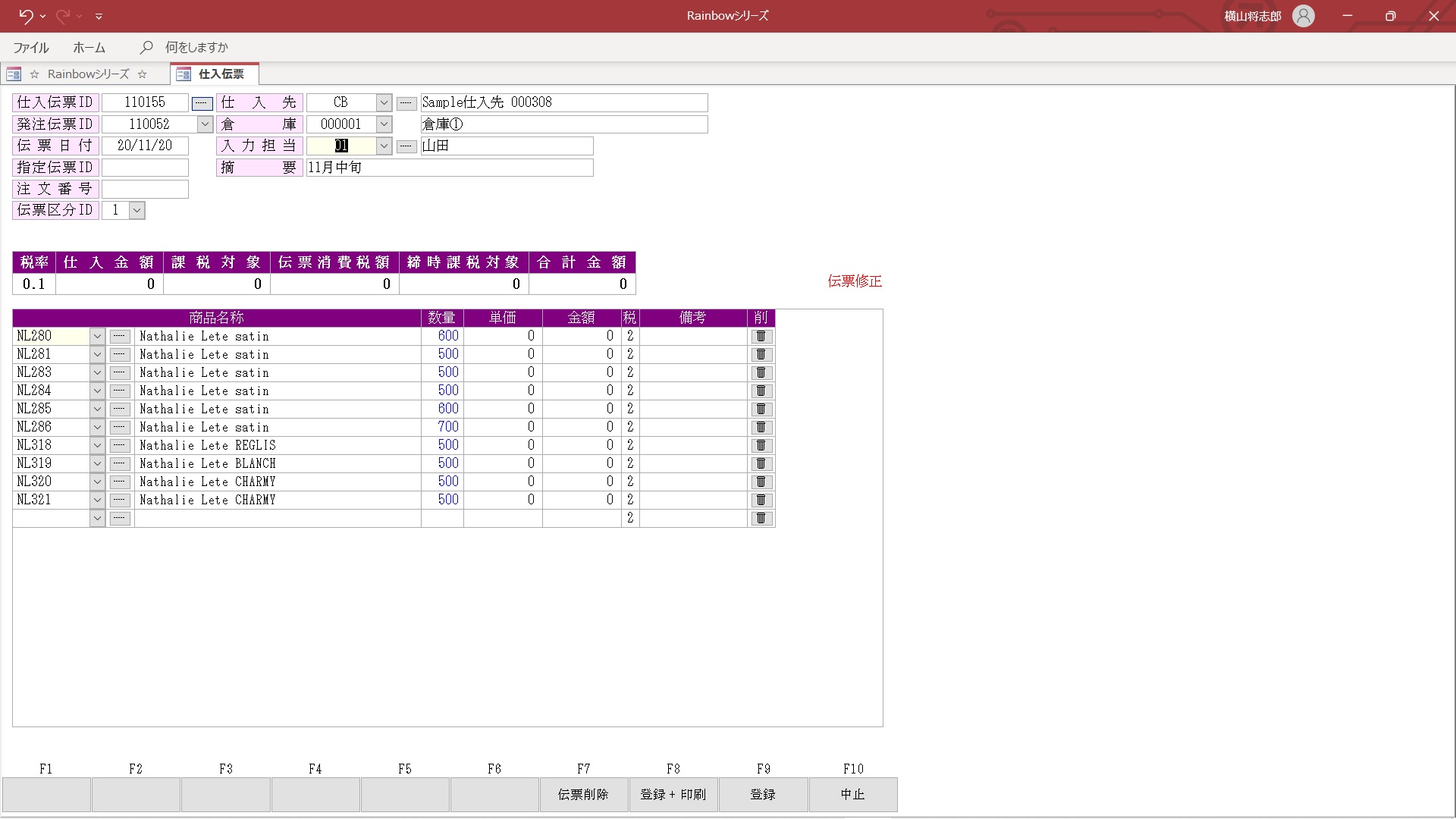Open lookup button next to 仕入伝票ID
The width and height of the screenshot is (1456, 819).
click(x=202, y=103)
